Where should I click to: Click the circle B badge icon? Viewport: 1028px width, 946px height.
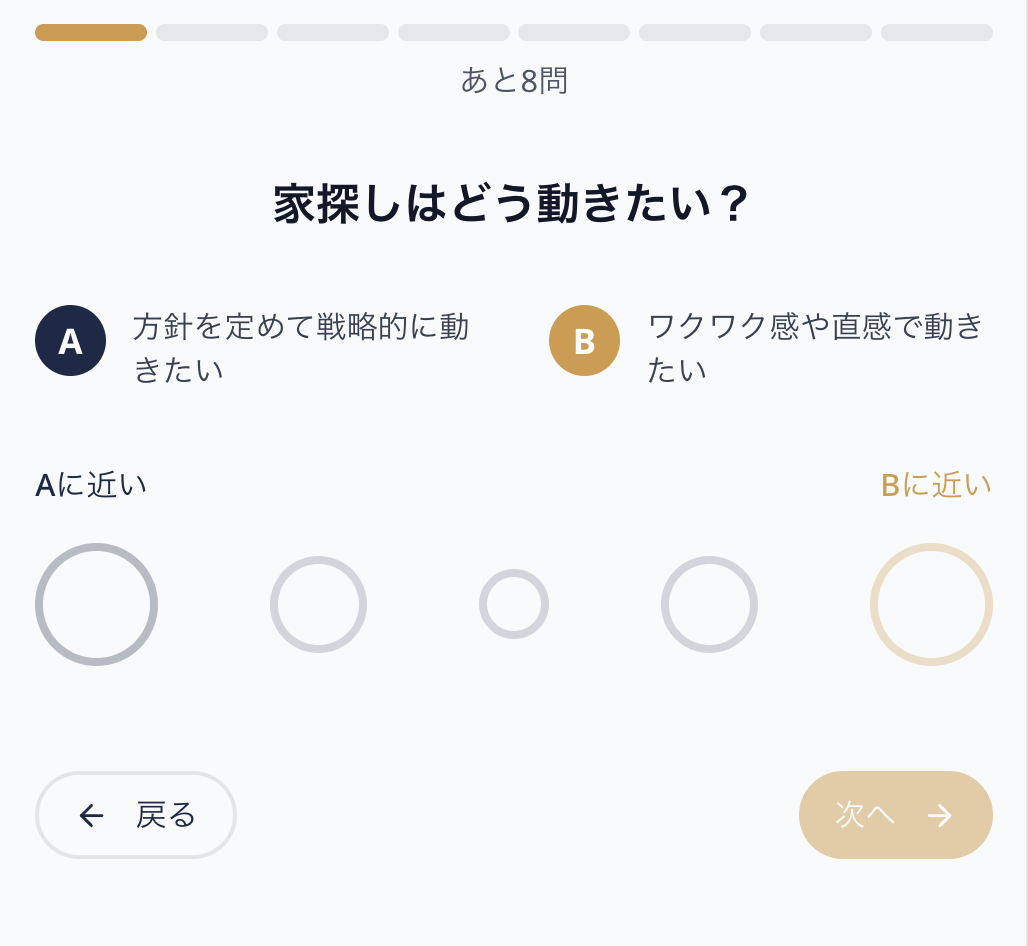click(x=584, y=340)
